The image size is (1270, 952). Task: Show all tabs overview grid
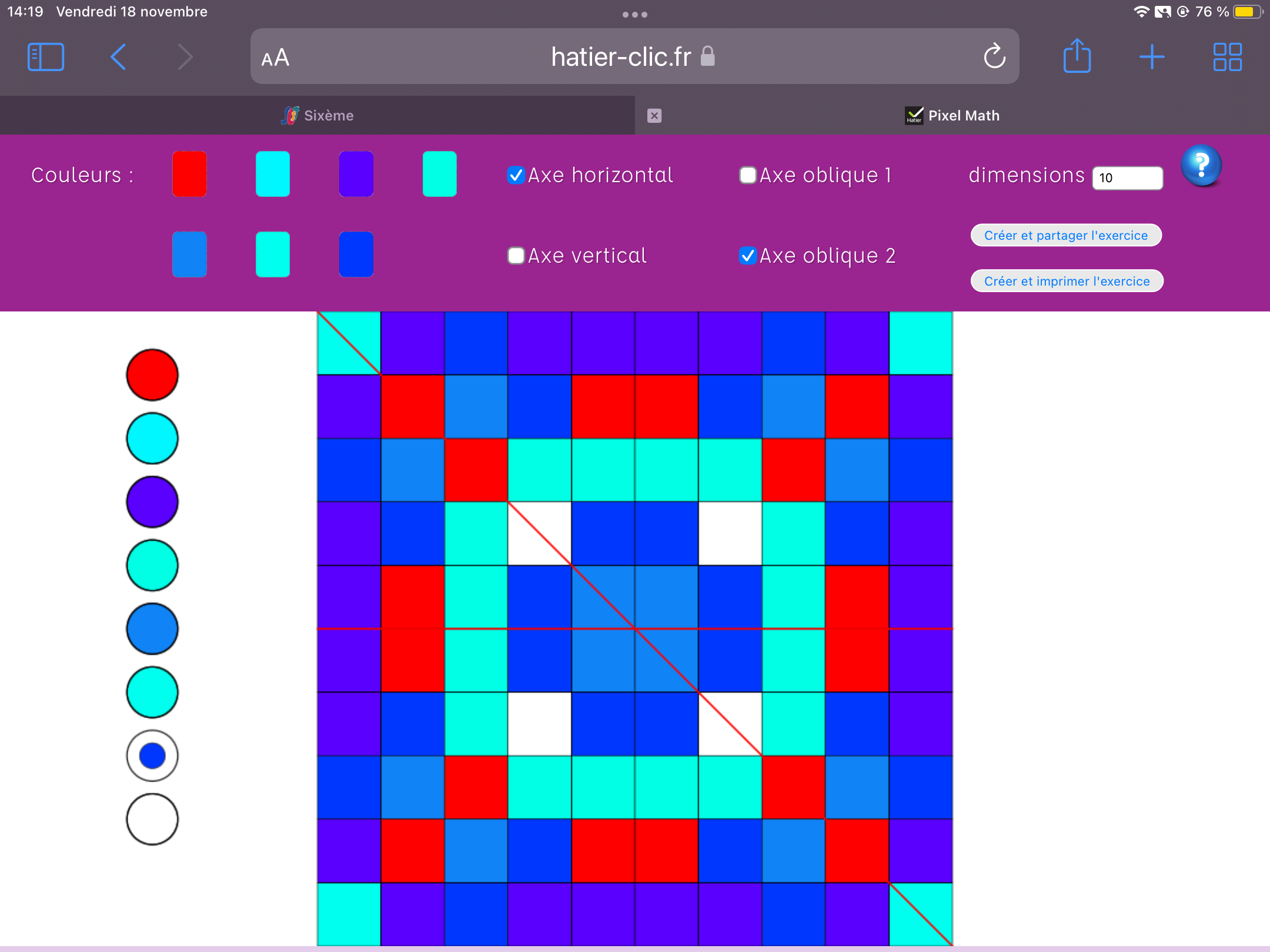click(1227, 57)
